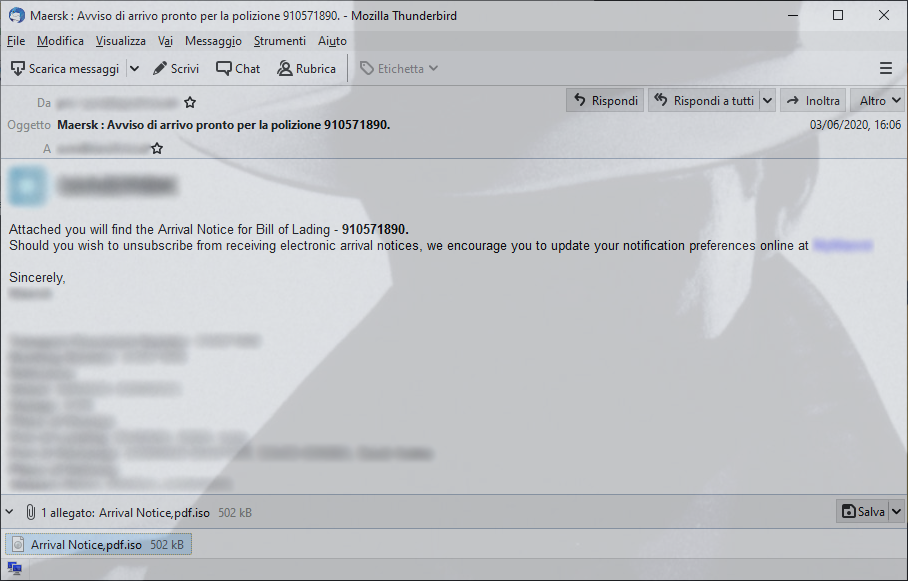Select the Arrival Notice,pdf.iso attachment
The height and width of the screenshot is (581, 908).
(x=98, y=545)
